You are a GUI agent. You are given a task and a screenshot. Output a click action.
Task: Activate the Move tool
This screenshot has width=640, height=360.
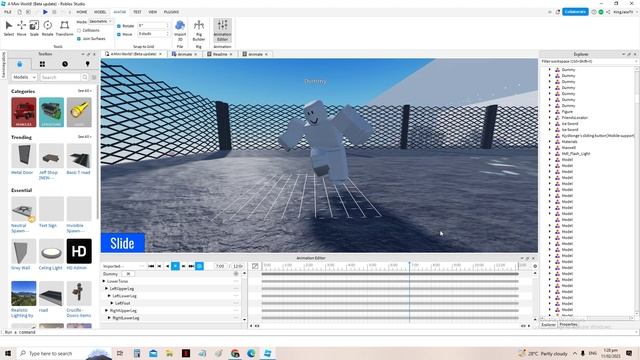click(21, 28)
